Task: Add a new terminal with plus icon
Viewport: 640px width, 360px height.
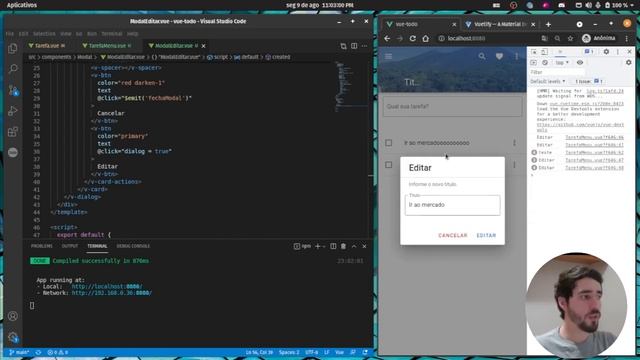Action: point(317,246)
